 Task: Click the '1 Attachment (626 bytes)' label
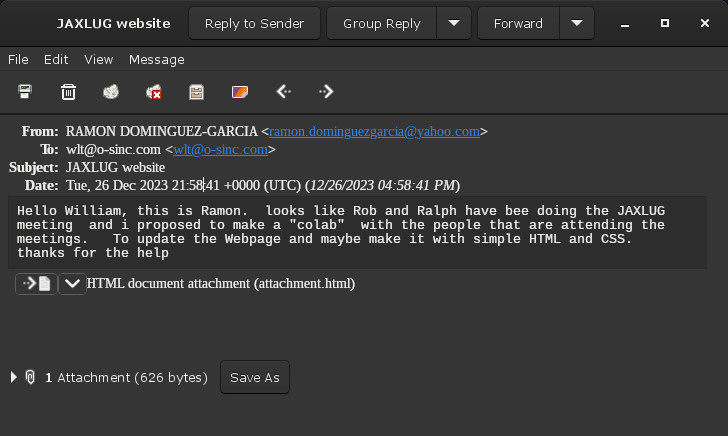point(126,377)
